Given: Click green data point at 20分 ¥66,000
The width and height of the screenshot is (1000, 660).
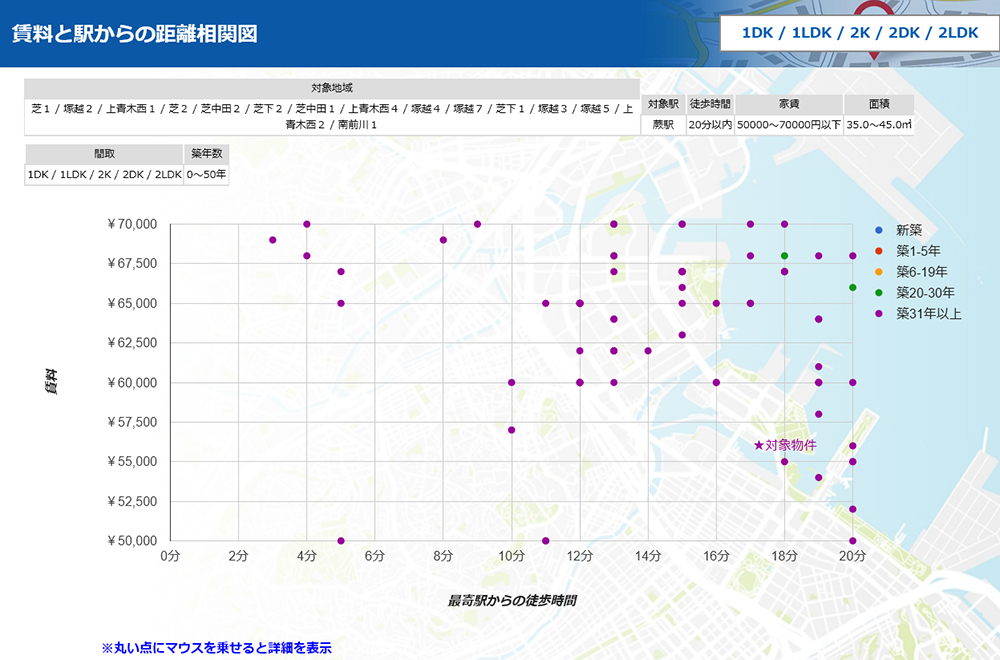Looking at the screenshot, I should tap(853, 288).
